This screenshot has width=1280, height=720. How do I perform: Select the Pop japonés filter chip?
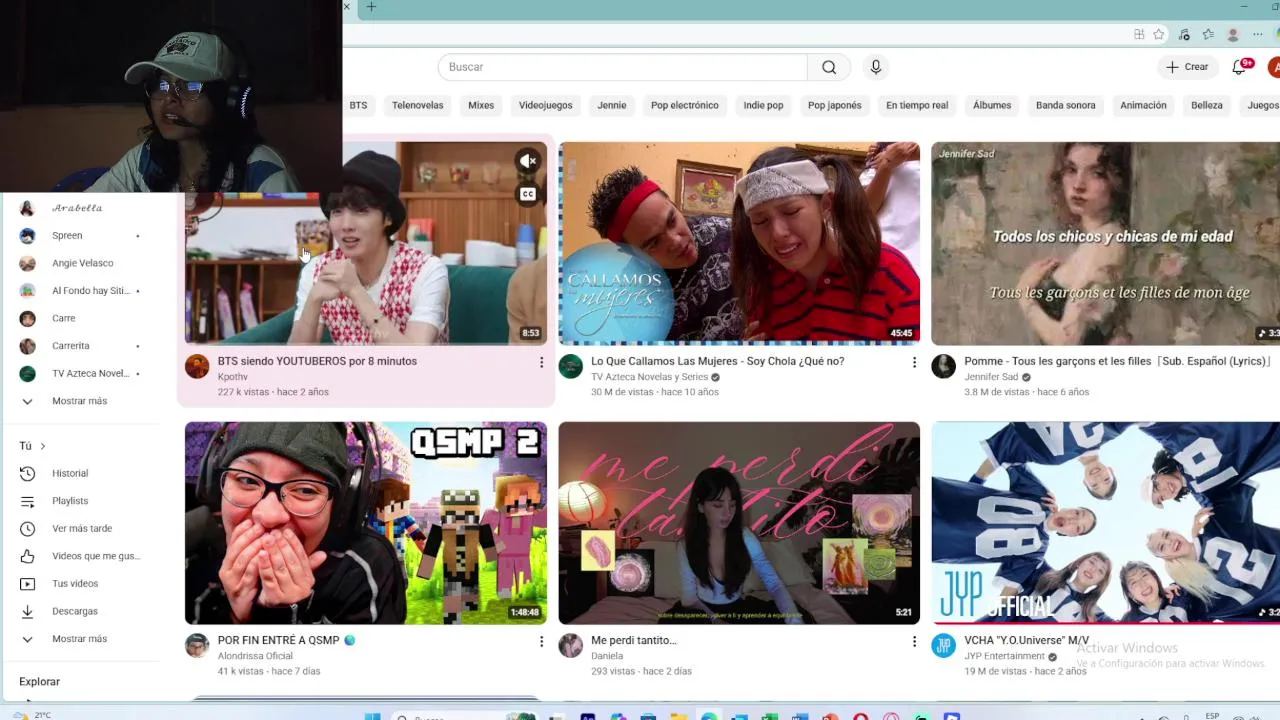click(835, 105)
